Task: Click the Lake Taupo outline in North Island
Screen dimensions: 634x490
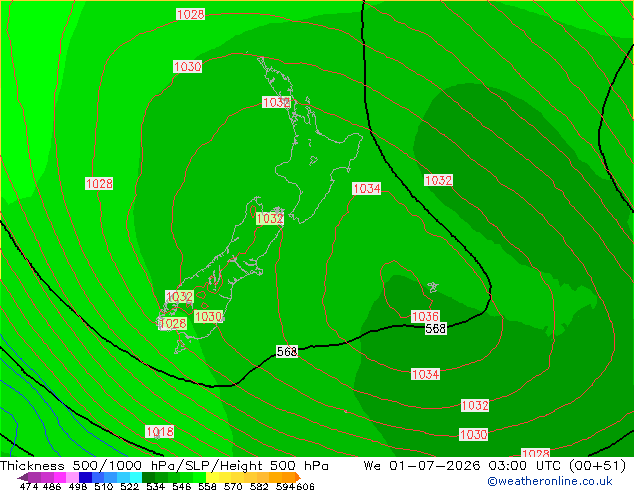Action: 313,161
